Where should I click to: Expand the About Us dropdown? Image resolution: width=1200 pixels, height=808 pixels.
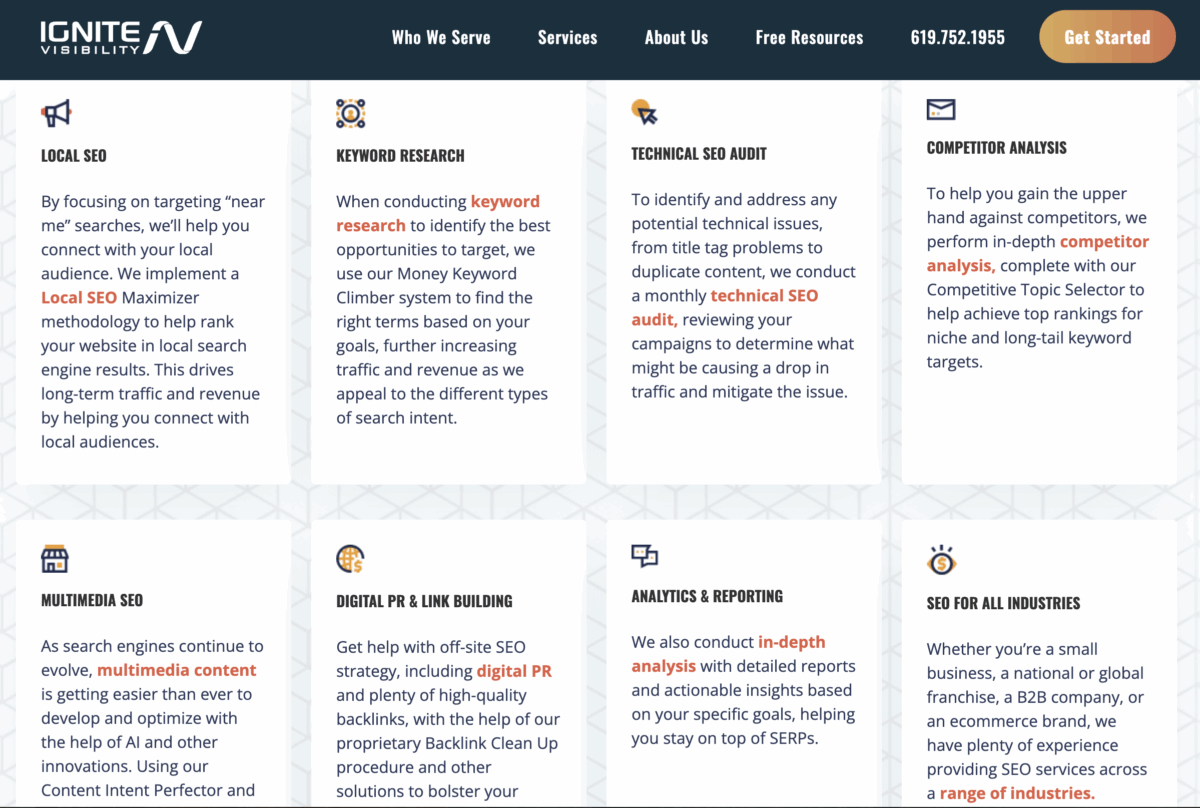click(676, 37)
